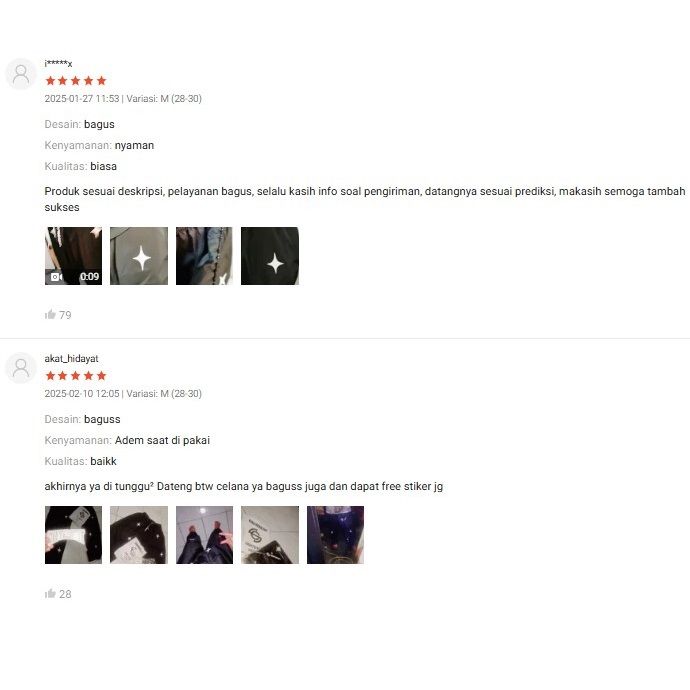This screenshot has width=690, height=690.
Task: Open last photo in akat_hidayat's review
Action: point(335,535)
